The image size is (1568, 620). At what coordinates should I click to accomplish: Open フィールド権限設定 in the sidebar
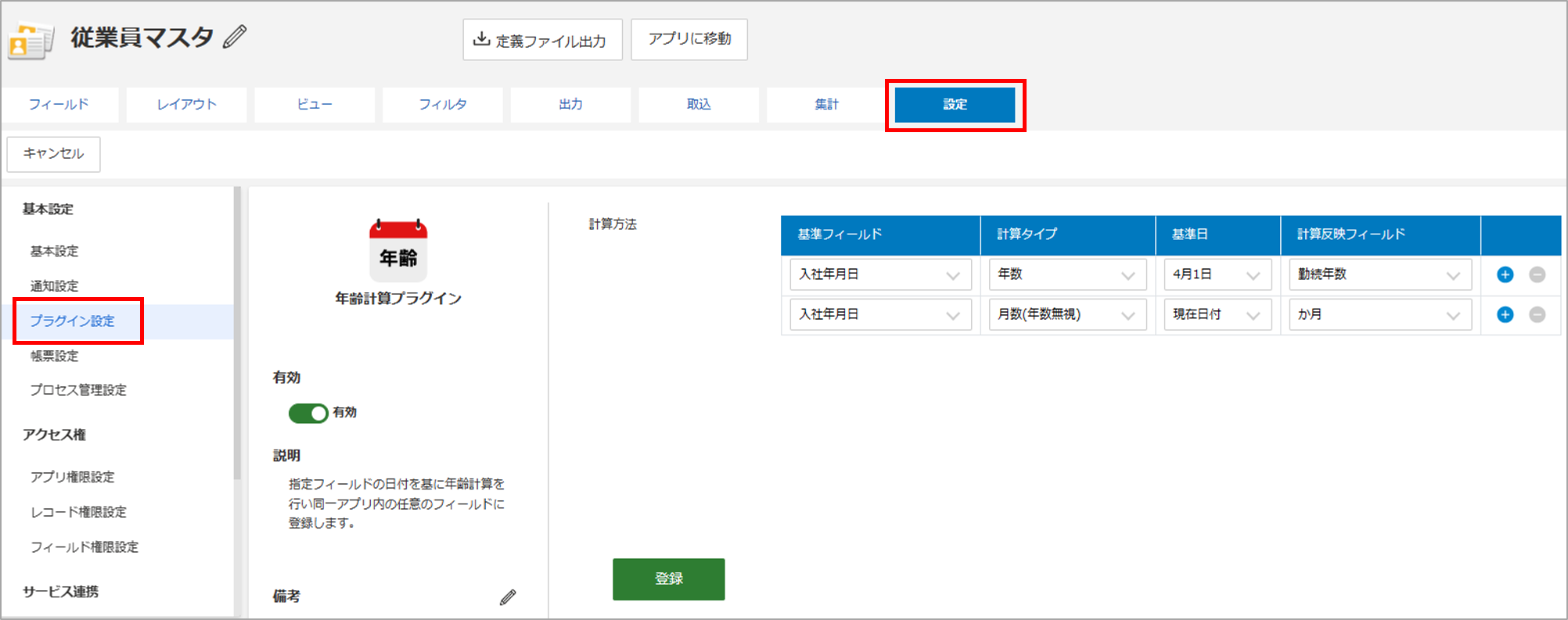pos(85,547)
